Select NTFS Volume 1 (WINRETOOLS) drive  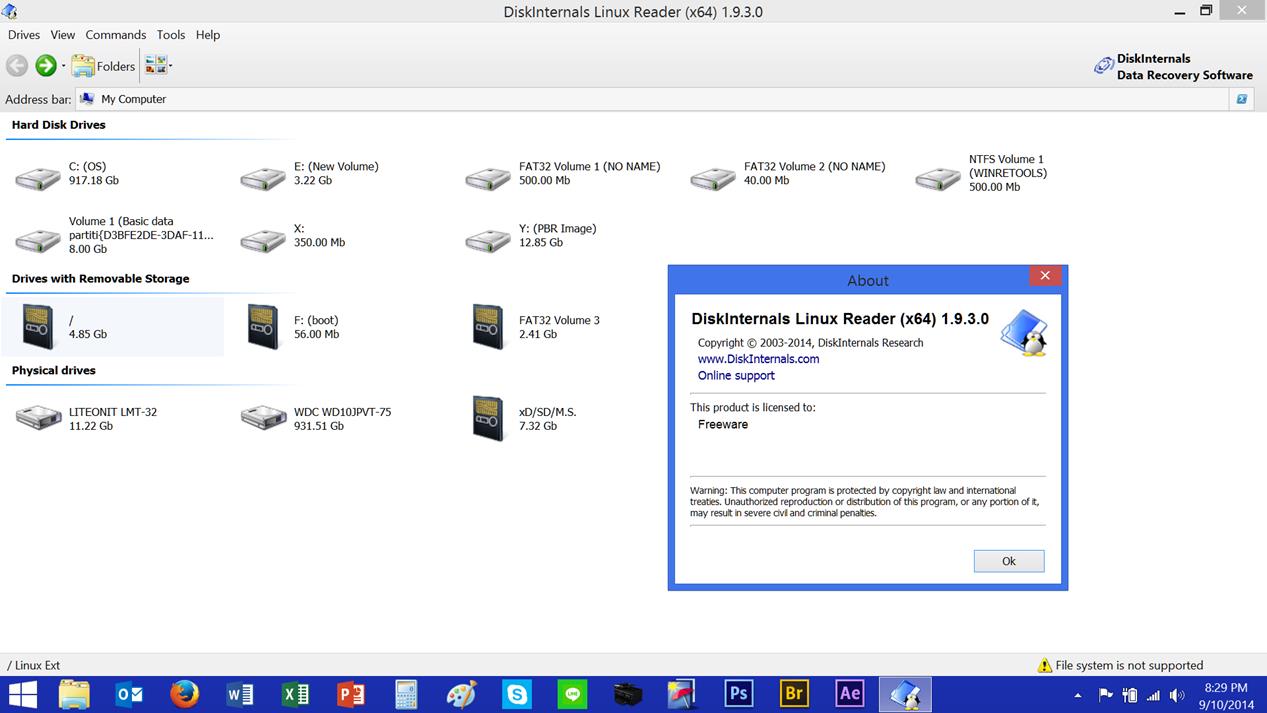click(x=981, y=173)
